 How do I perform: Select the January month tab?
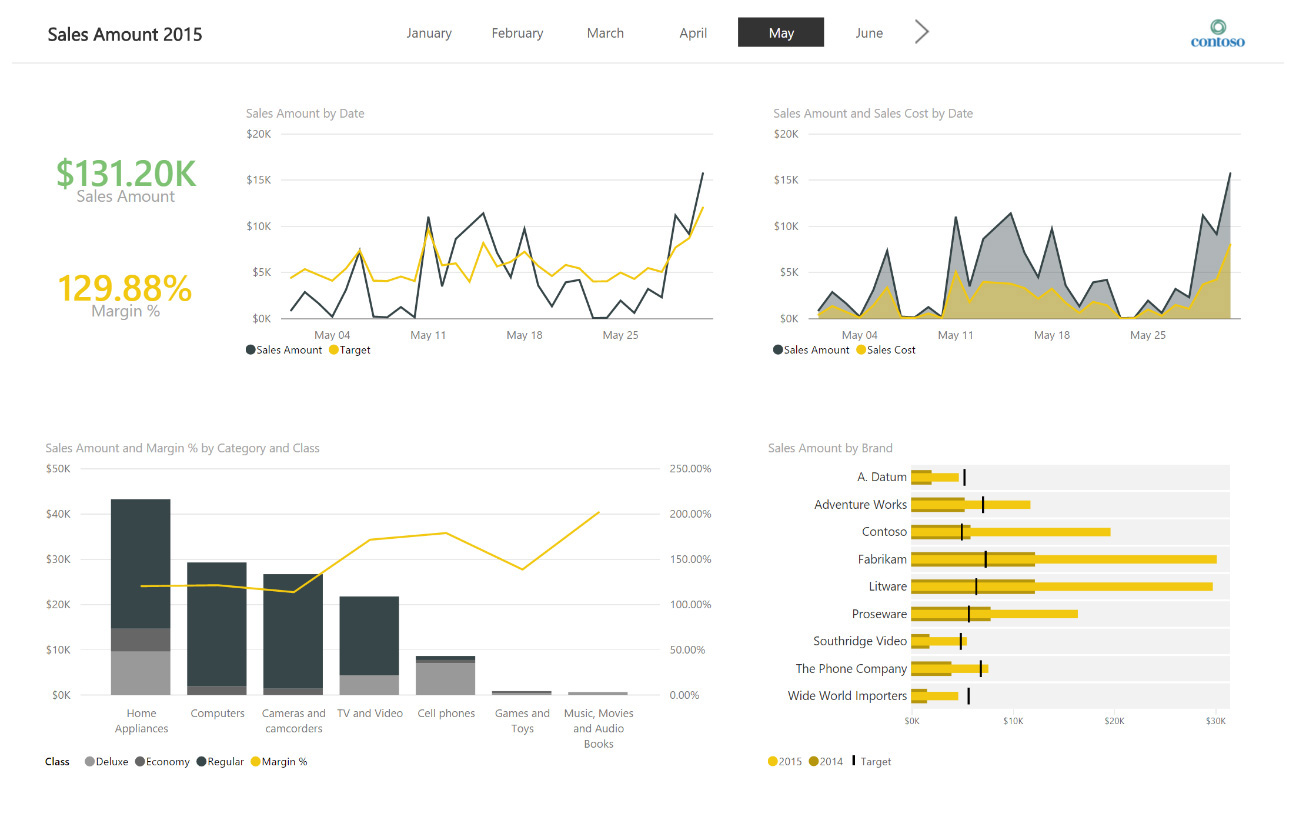coord(429,33)
